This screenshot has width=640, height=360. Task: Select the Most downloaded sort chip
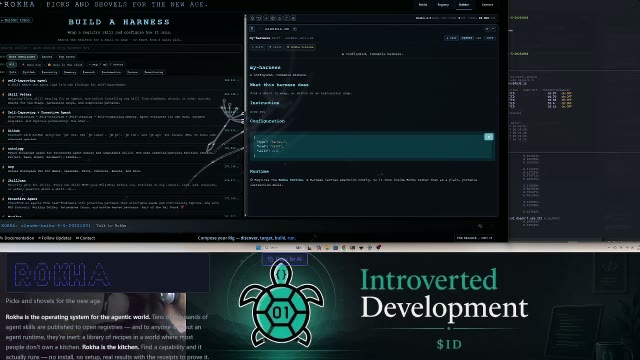(x=22, y=57)
